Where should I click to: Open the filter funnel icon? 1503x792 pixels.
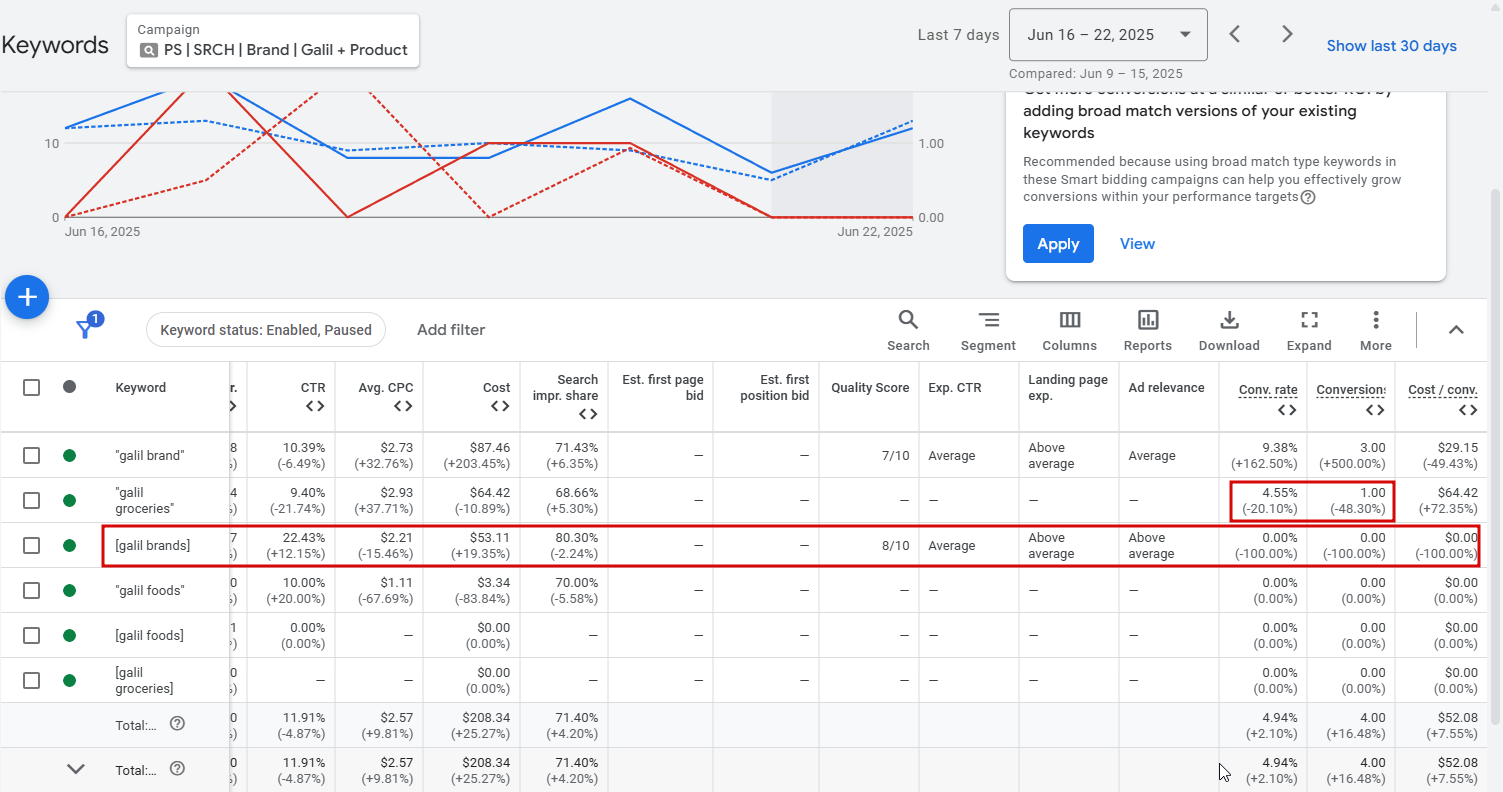coord(87,328)
